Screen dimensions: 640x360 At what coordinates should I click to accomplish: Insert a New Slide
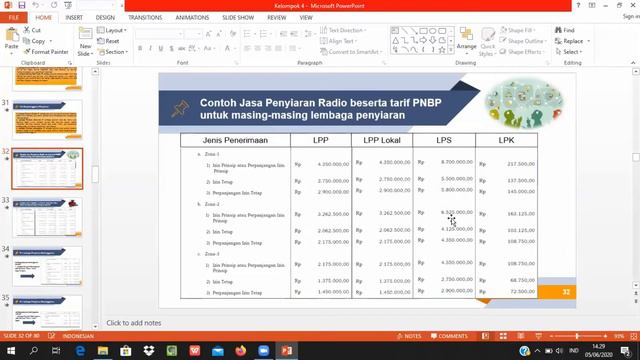85,42
